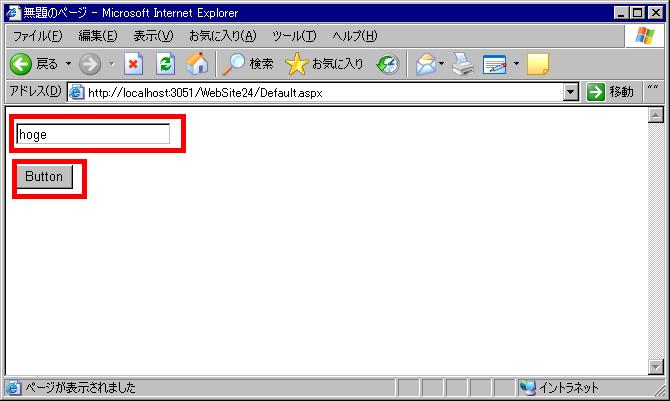This screenshot has width=670, height=401.
Task: Click the IE icon in the title bar
Action: [13, 13]
